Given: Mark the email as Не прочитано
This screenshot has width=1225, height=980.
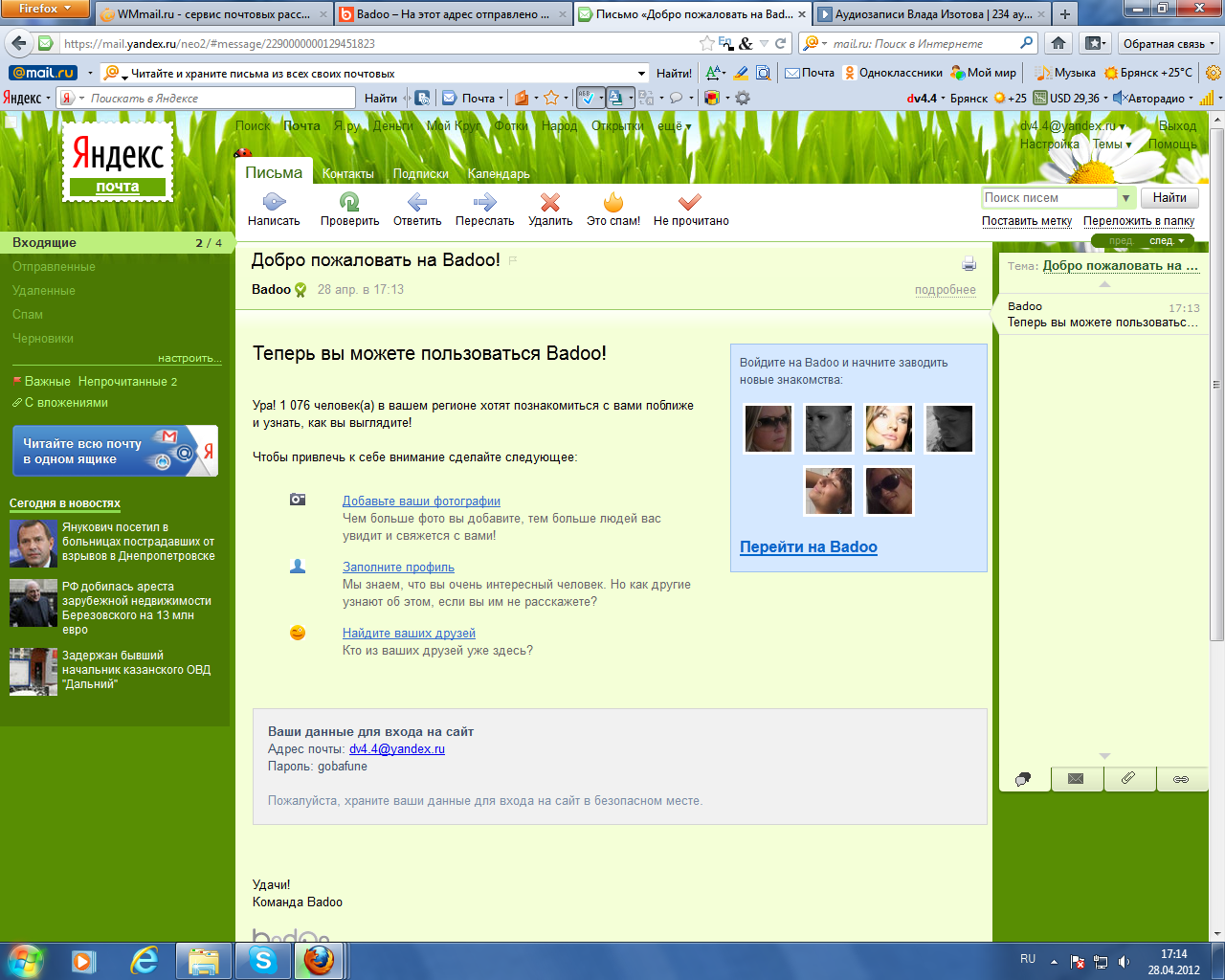Looking at the screenshot, I should tap(690, 202).
